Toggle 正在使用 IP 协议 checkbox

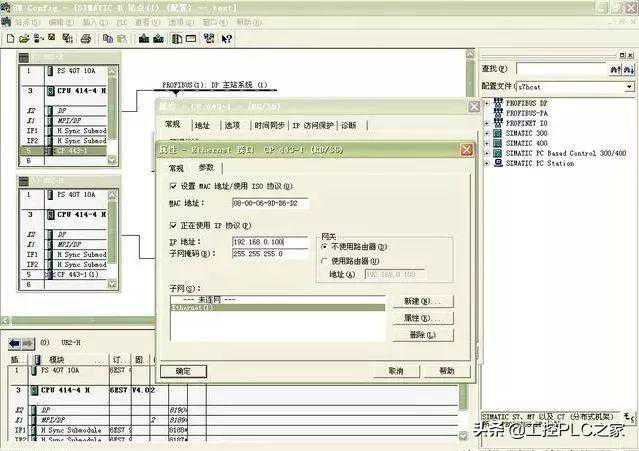[x=173, y=225]
